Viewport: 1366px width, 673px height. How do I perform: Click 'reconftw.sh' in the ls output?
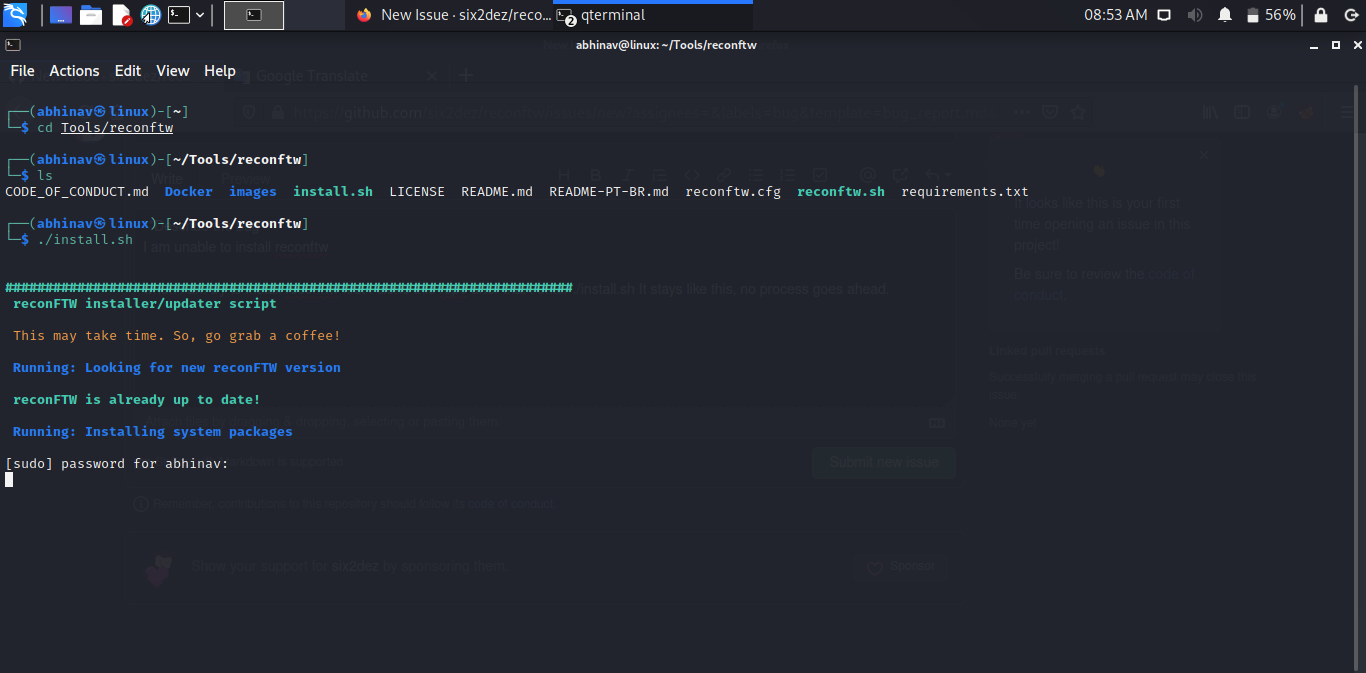(841, 192)
